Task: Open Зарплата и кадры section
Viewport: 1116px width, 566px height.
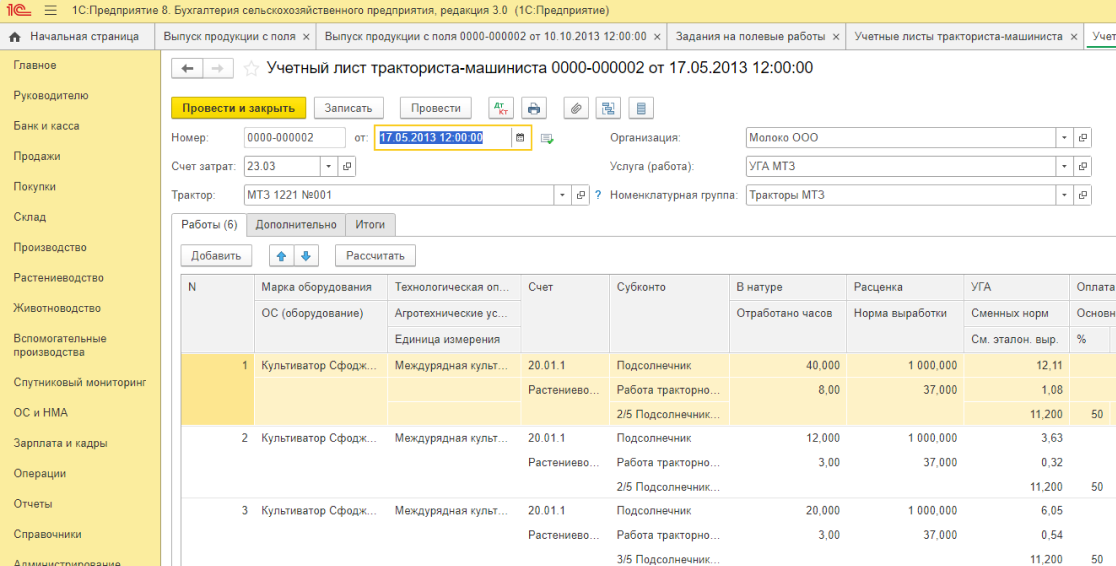Action: pyautogui.click(x=60, y=443)
